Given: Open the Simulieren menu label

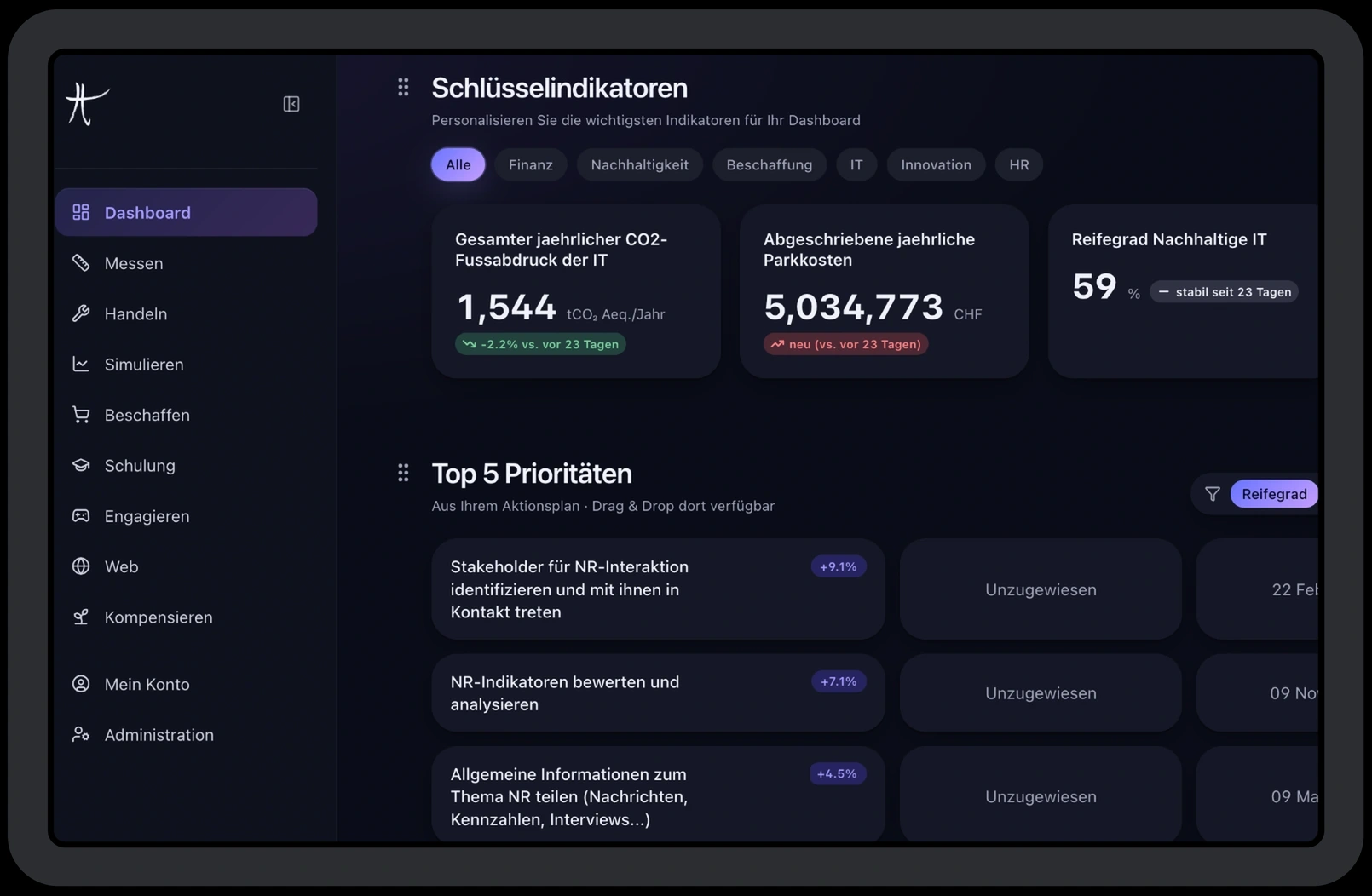Looking at the screenshot, I should 144,365.
